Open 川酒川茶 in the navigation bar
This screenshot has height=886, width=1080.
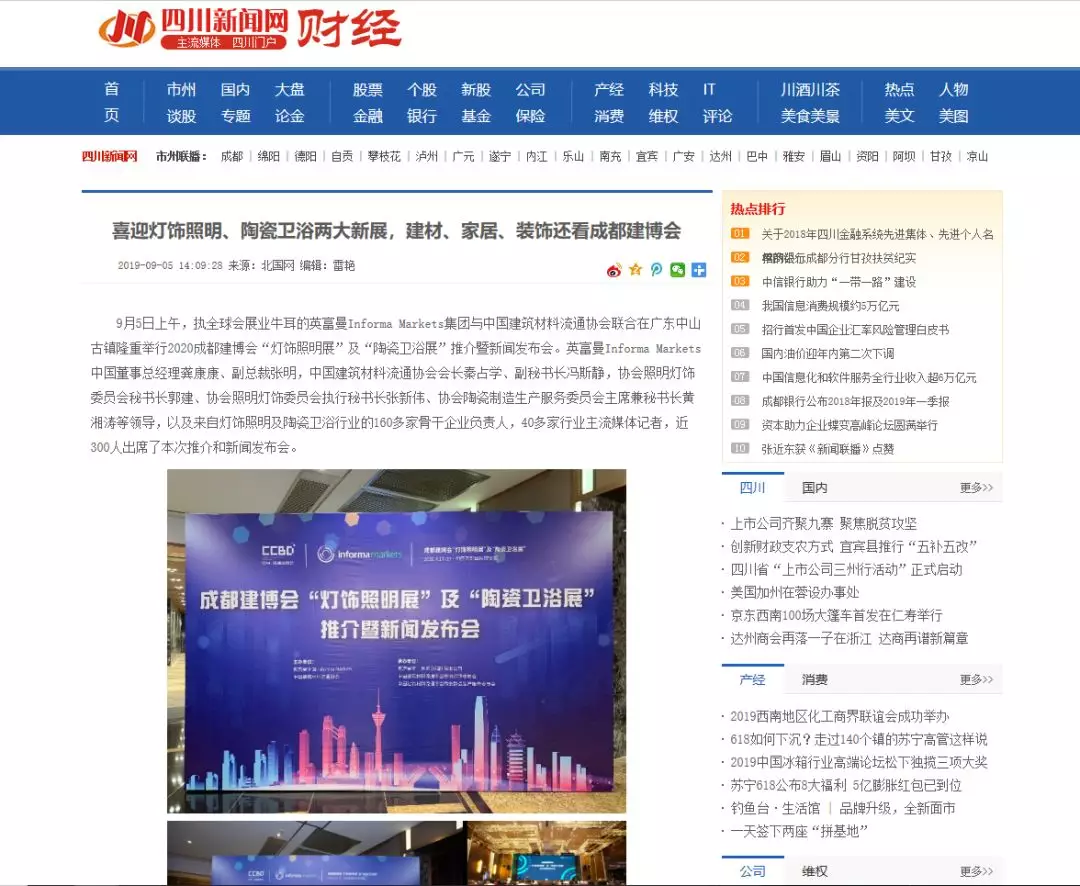[x=810, y=90]
